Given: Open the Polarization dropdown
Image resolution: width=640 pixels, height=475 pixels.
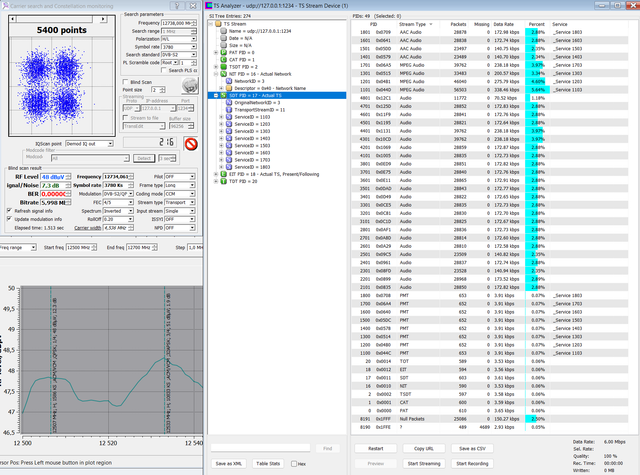Looking at the screenshot, I should tap(193, 39).
